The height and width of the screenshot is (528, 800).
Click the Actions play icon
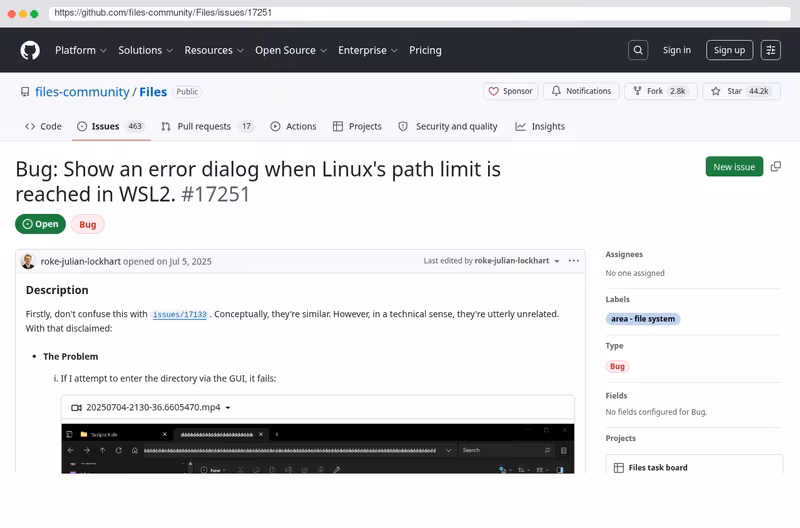(x=275, y=127)
